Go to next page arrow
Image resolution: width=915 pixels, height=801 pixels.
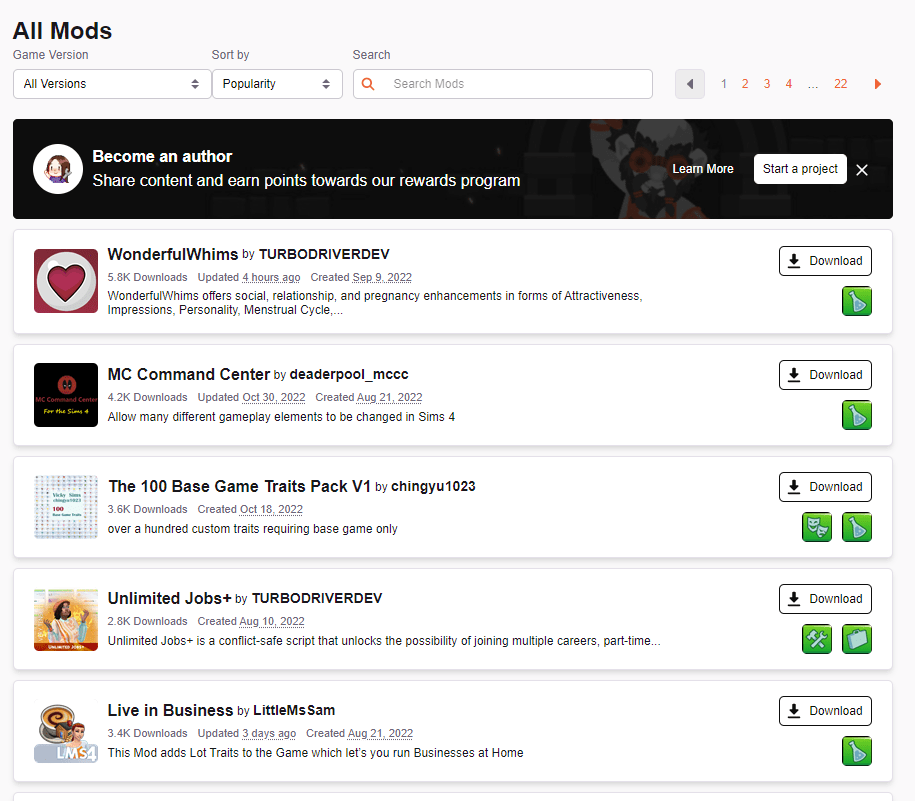(x=878, y=84)
